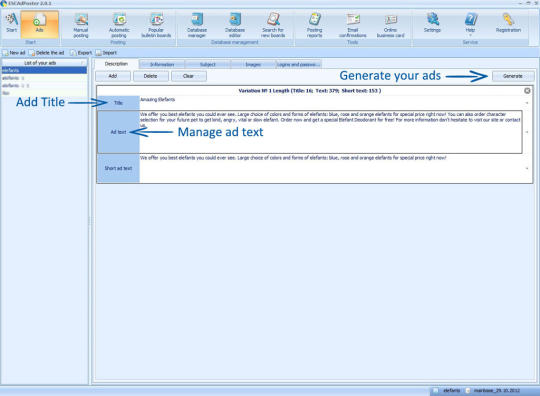Switch to the Description tab
Image resolution: width=540 pixels, height=396 pixels.
(x=116, y=64)
